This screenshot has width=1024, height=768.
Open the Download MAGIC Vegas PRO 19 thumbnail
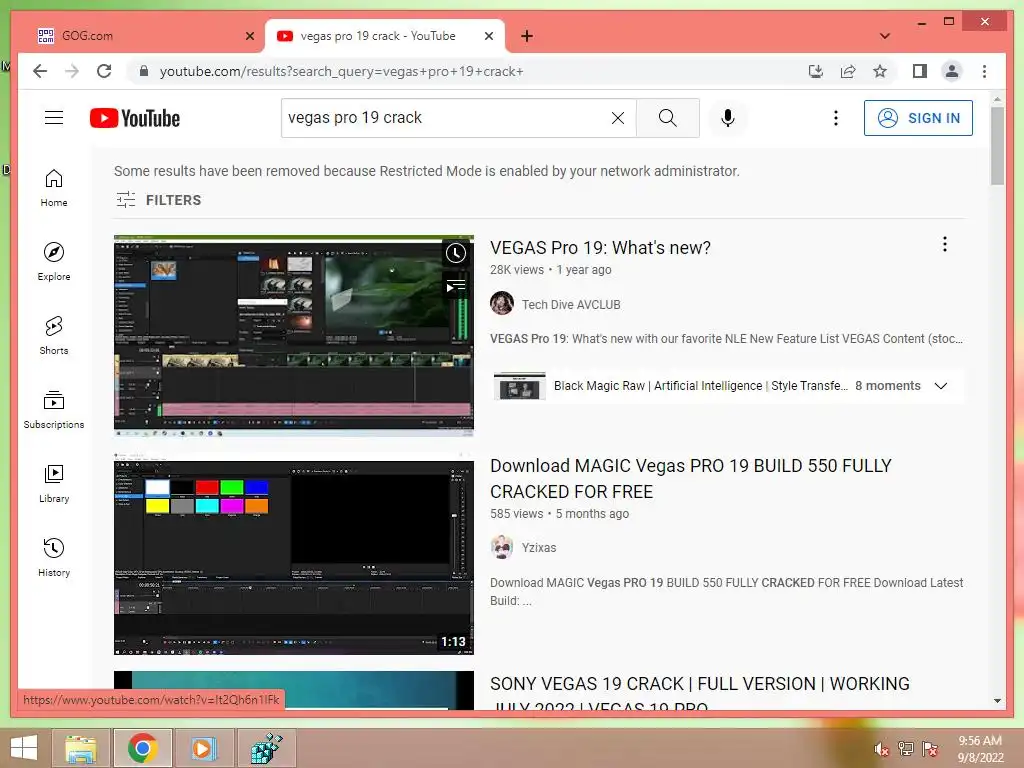[293, 554]
